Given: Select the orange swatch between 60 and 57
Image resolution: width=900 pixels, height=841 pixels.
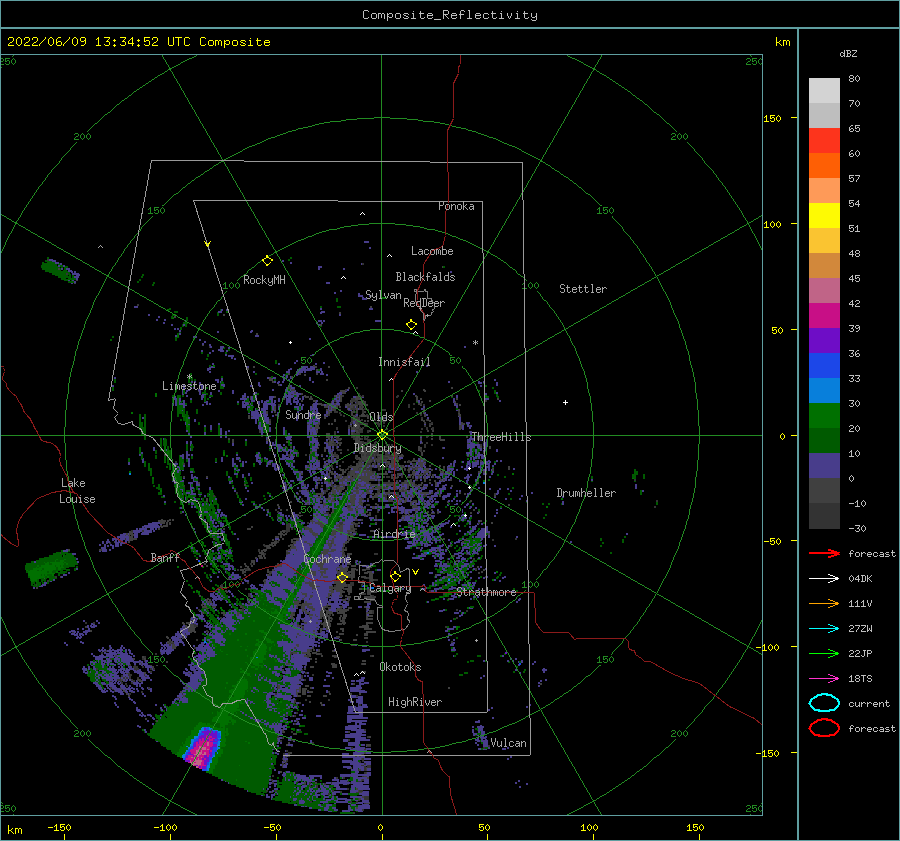Looking at the screenshot, I should (x=824, y=166).
